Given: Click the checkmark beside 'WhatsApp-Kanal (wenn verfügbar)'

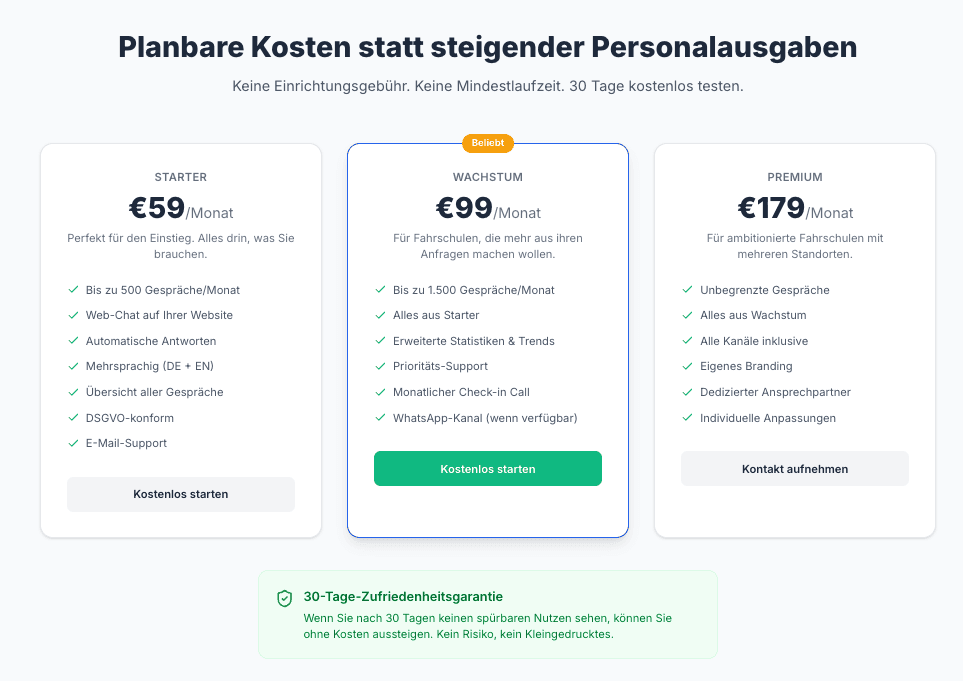Looking at the screenshot, I should 380,416.
